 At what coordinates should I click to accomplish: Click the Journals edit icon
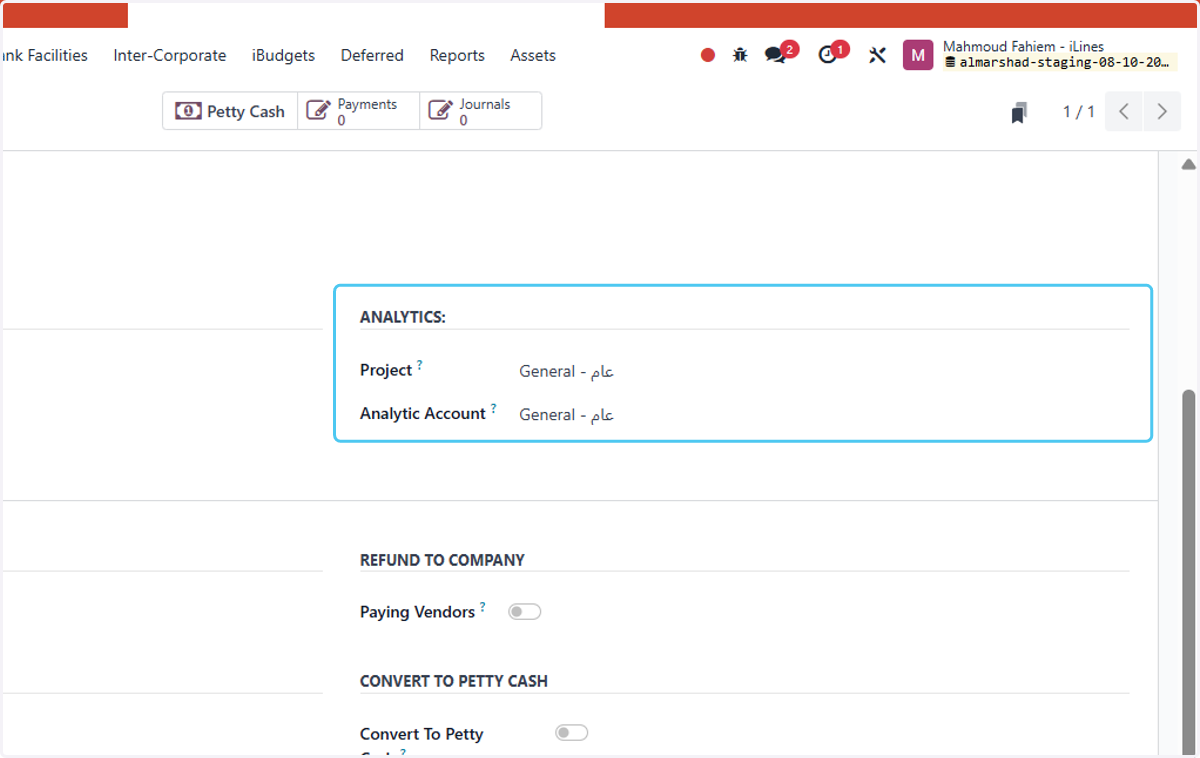click(x=440, y=111)
